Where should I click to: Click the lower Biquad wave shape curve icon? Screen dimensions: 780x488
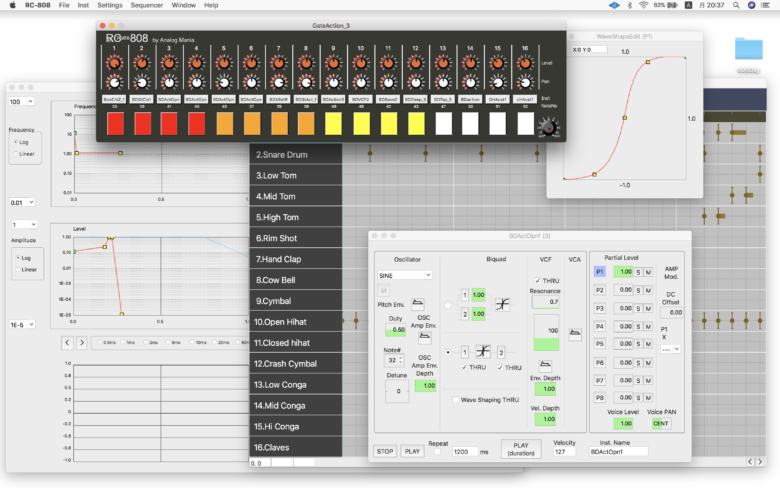coord(483,352)
